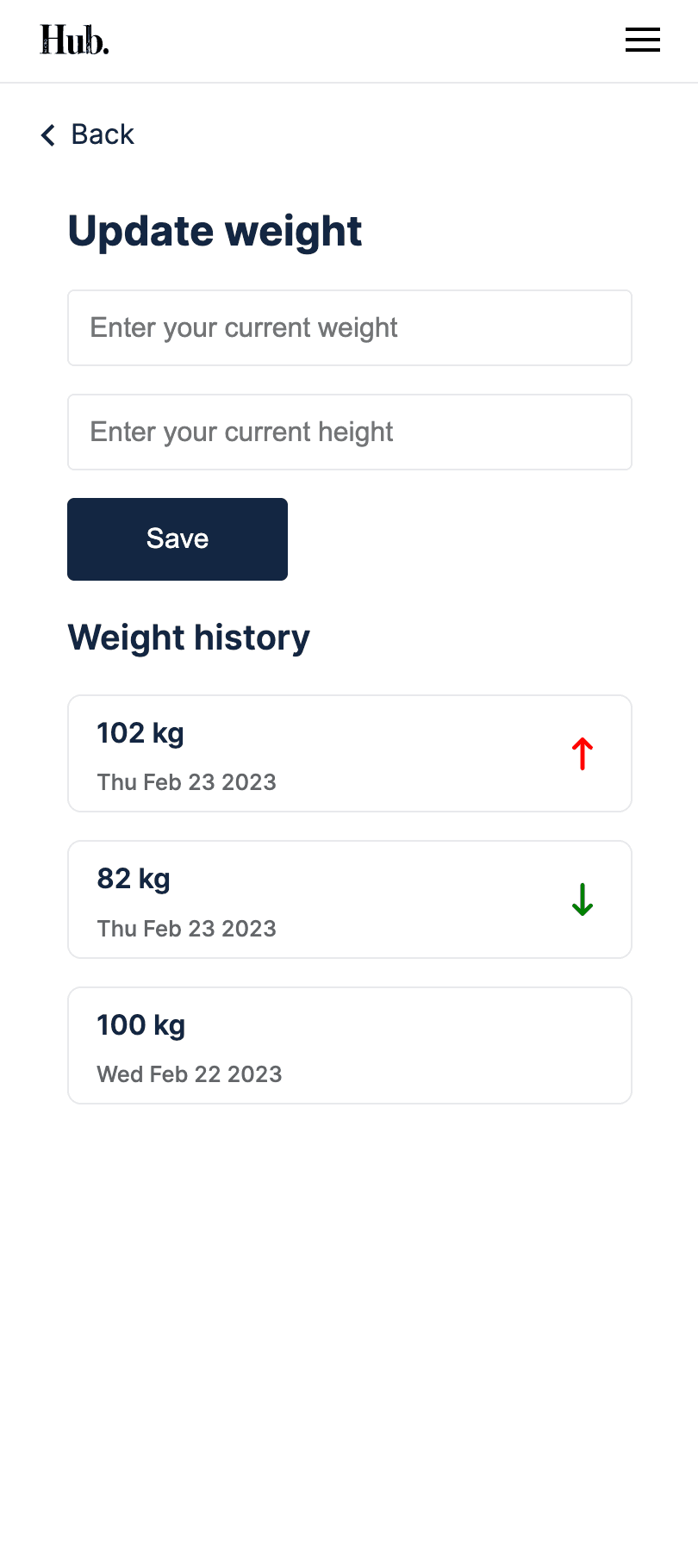Image resolution: width=698 pixels, height=1568 pixels.
Task: Click the current weight input field
Action: tap(349, 328)
